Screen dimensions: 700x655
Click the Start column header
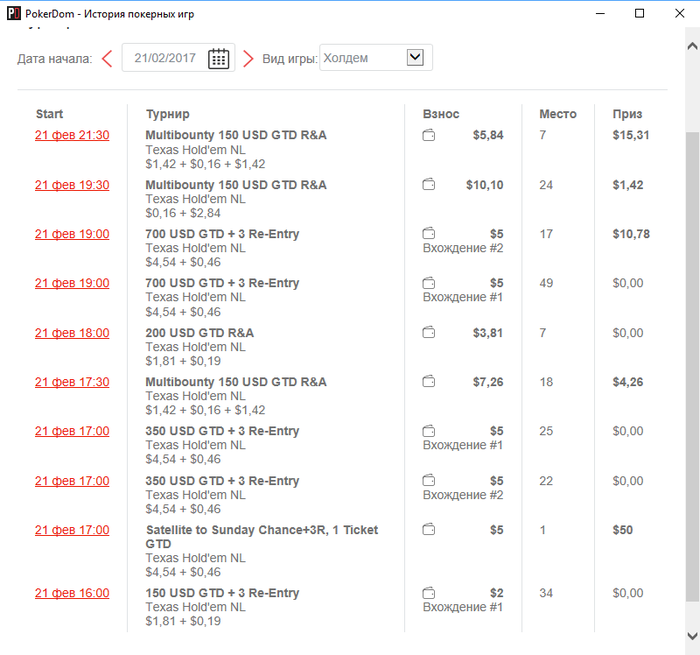49,114
